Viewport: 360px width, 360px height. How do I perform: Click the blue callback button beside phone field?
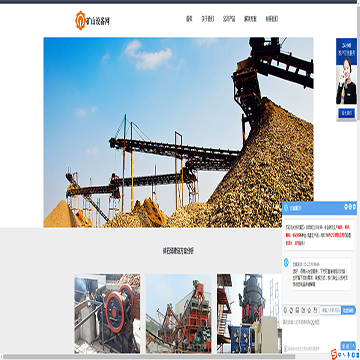point(348,310)
